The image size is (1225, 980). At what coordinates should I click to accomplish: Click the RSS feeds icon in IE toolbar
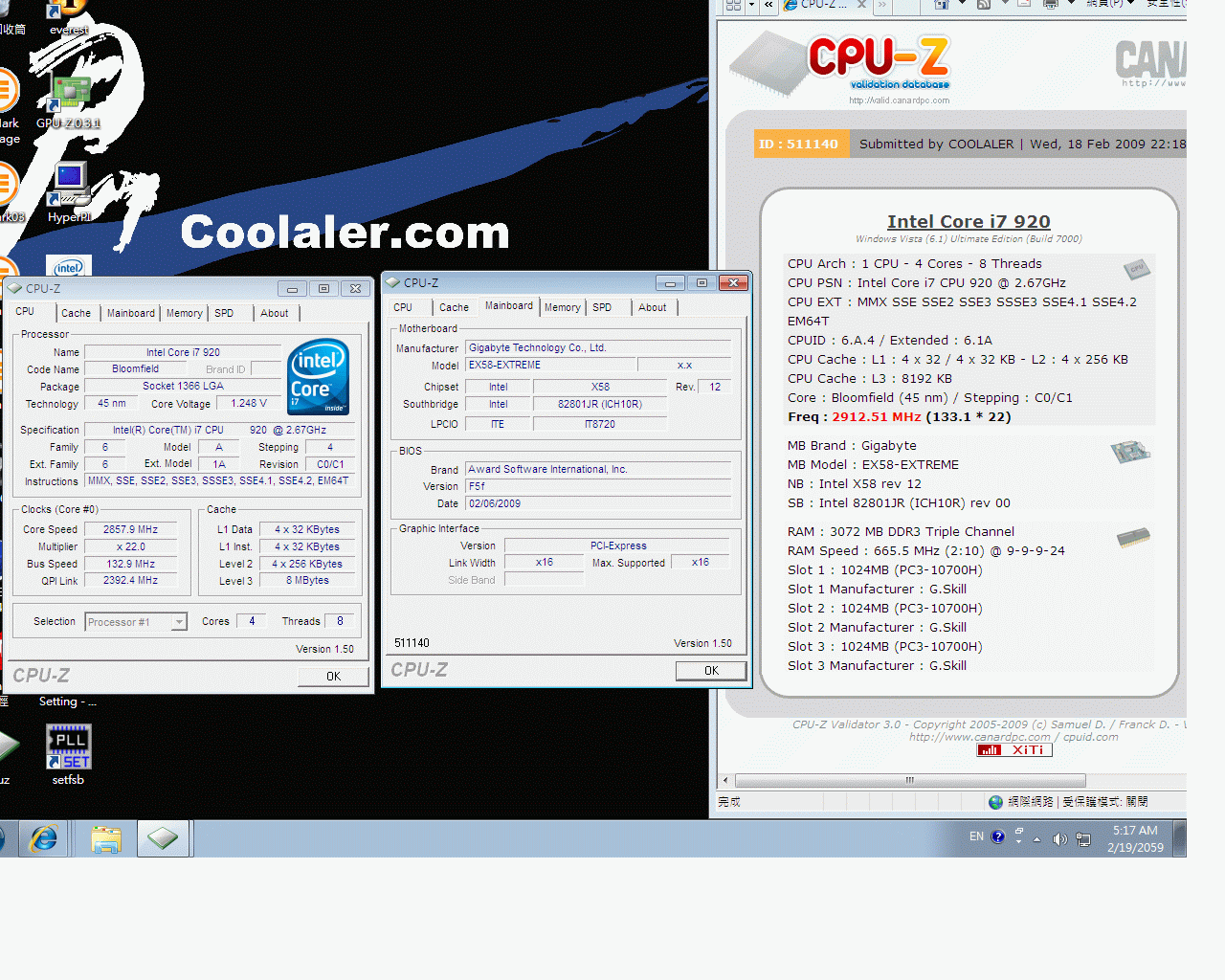pyautogui.click(x=984, y=5)
